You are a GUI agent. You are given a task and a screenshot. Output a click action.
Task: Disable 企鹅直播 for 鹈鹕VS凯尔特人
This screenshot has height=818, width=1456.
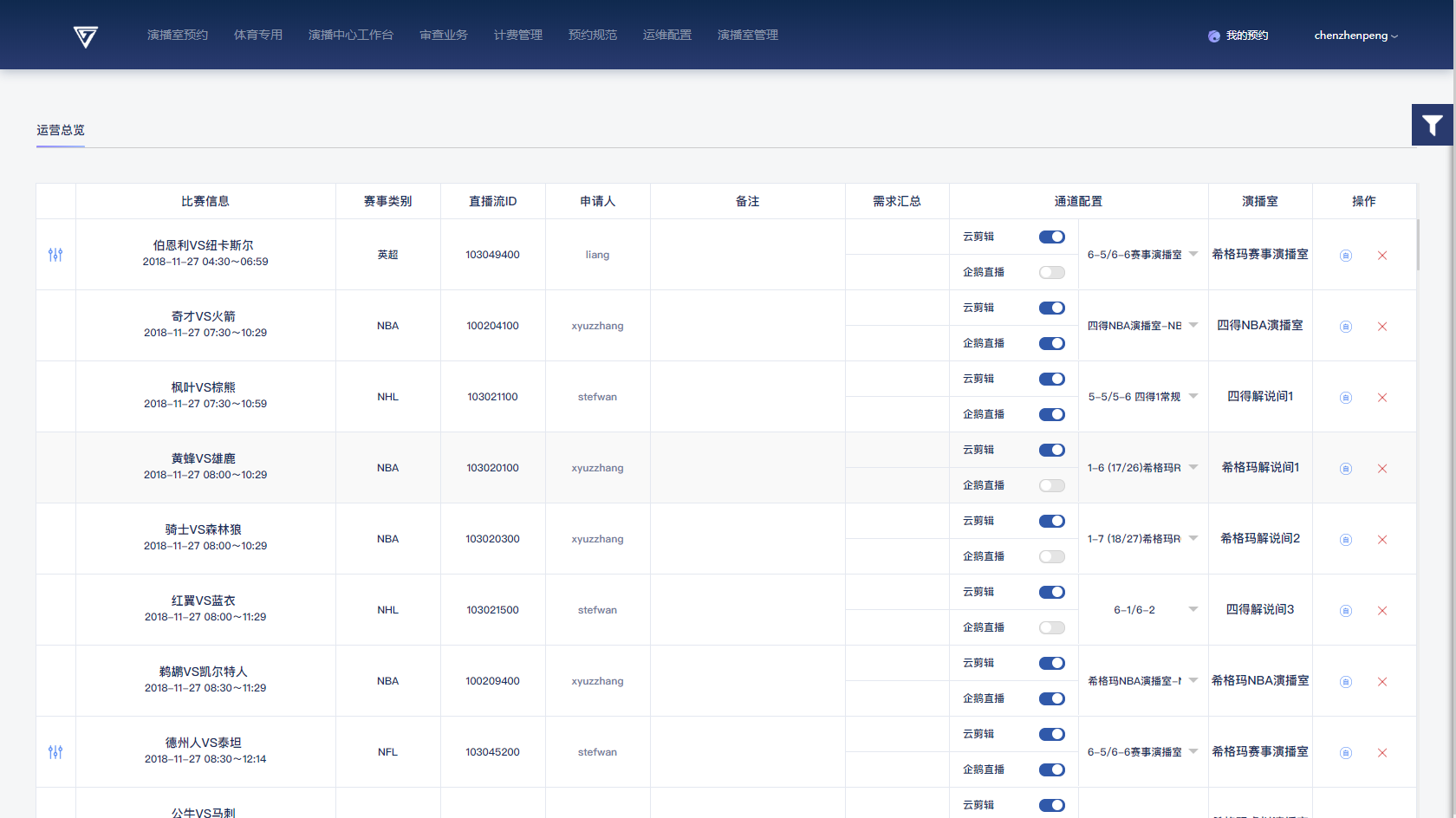(1052, 698)
